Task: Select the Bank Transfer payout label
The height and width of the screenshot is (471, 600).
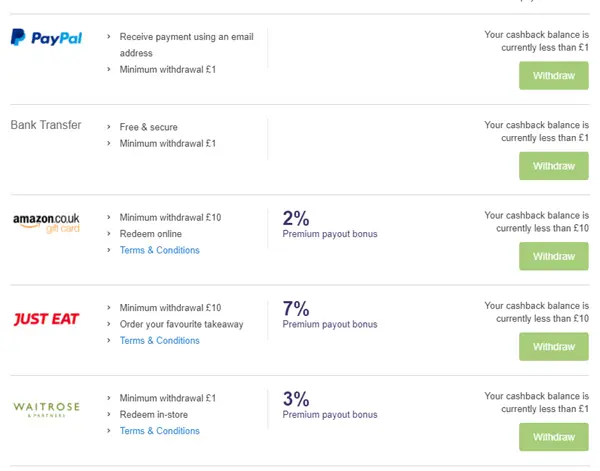Action: tap(46, 125)
